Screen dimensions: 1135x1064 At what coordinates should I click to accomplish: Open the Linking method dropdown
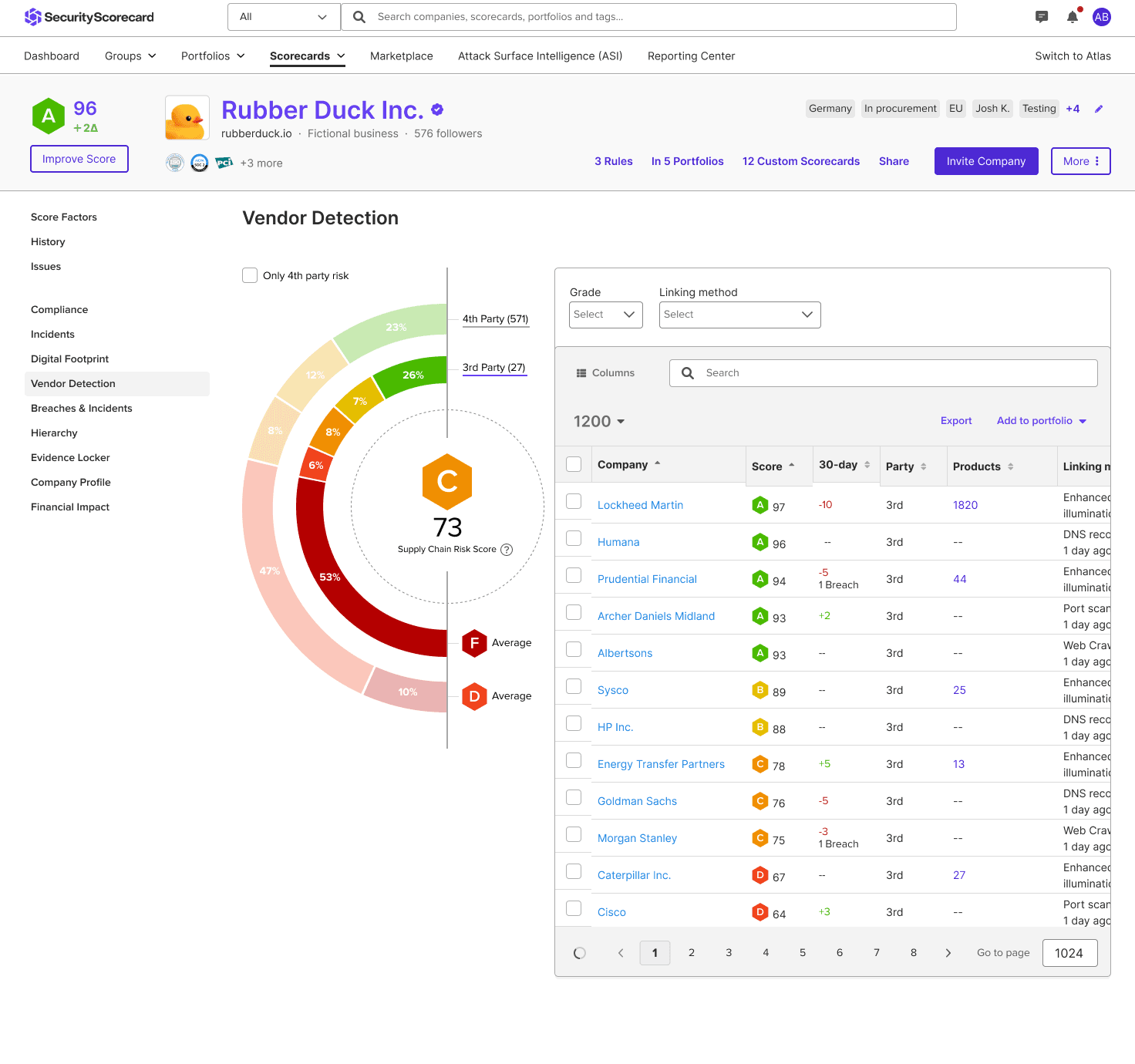pos(739,315)
